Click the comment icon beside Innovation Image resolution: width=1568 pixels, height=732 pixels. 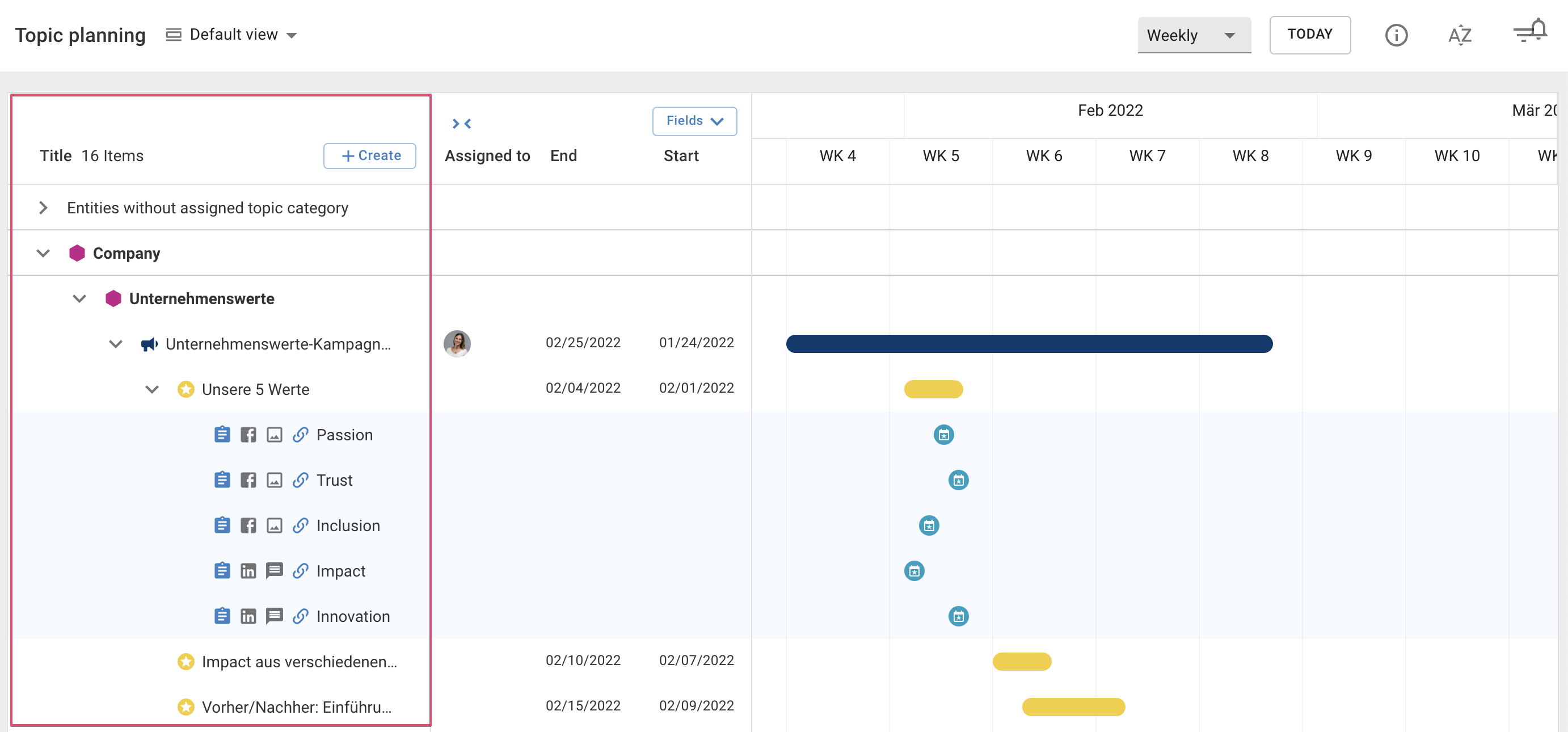pos(274,616)
